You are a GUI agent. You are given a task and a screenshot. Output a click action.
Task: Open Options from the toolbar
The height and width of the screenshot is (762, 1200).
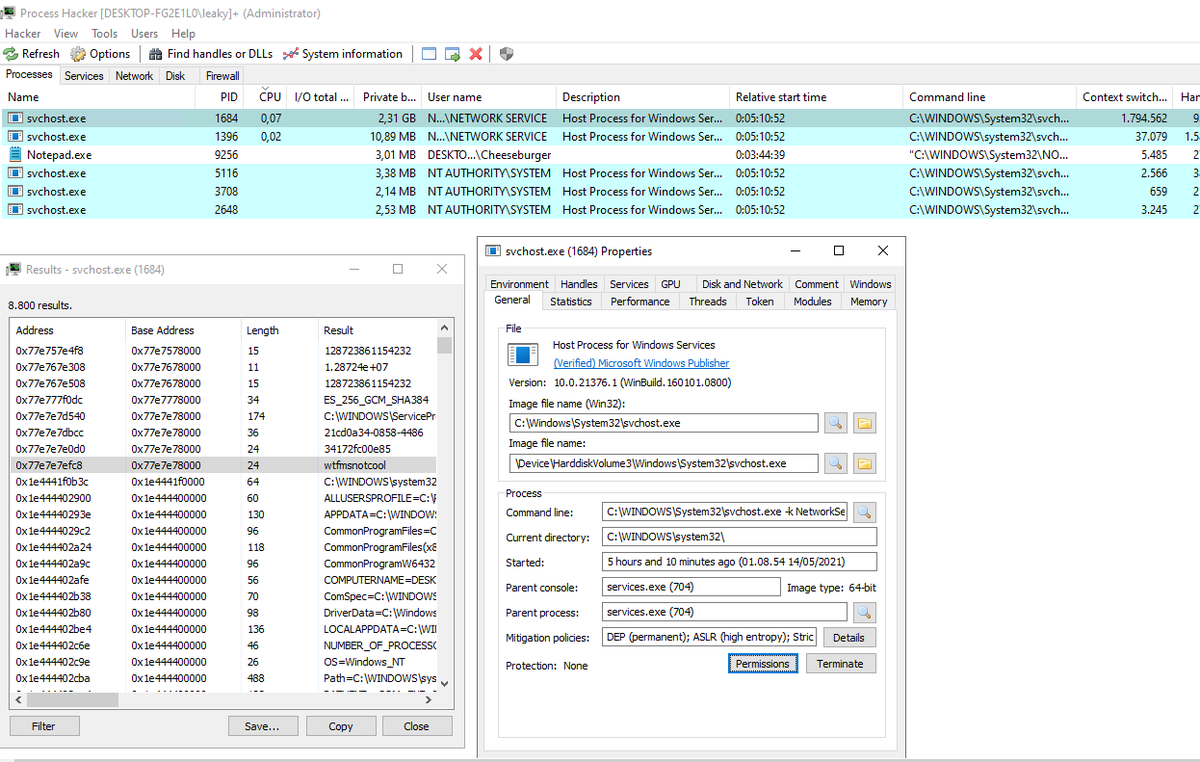(x=100, y=54)
